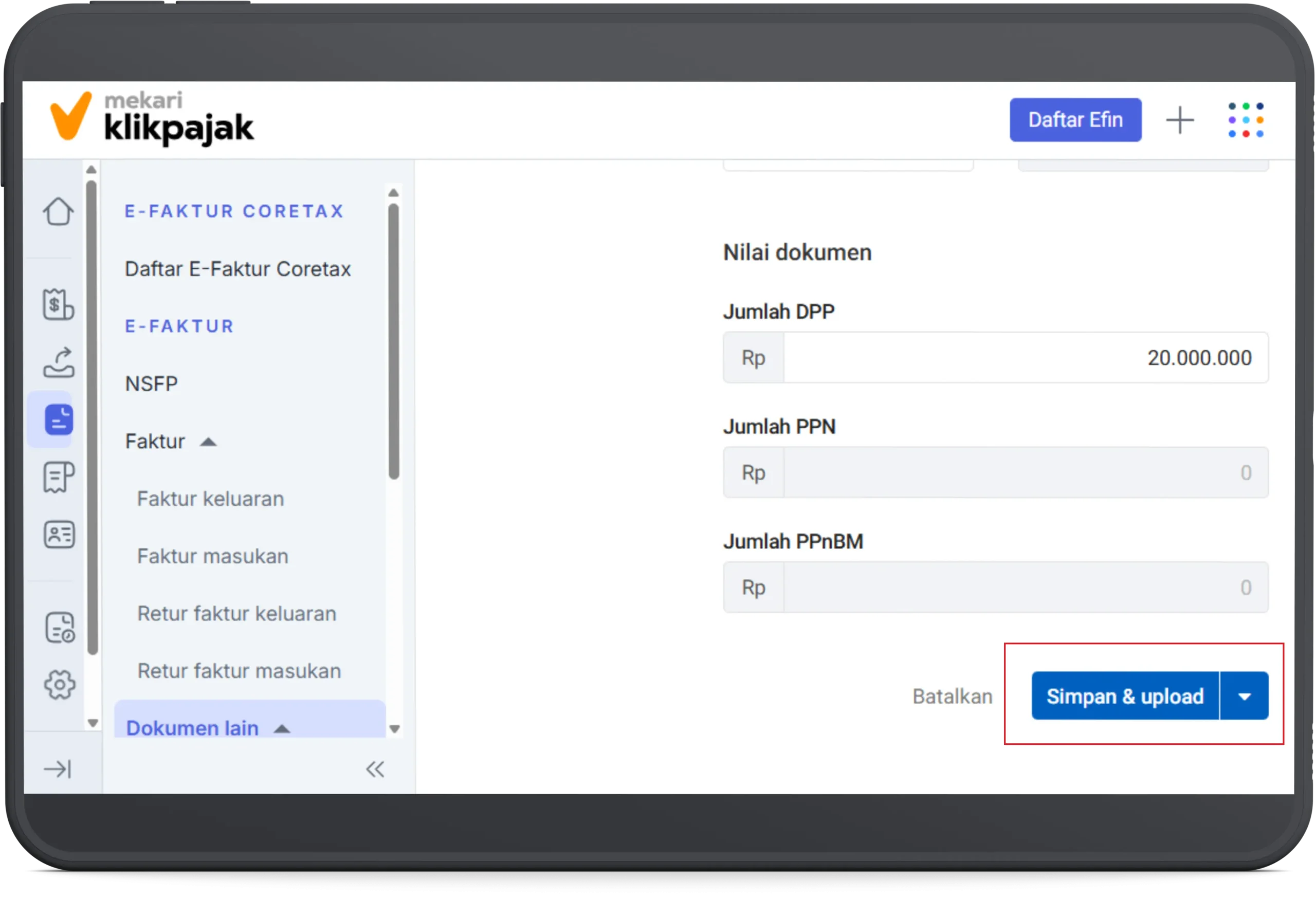Click the ID card contacts icon
Screen dimensions: 1316x898
(x=59, y=535)
